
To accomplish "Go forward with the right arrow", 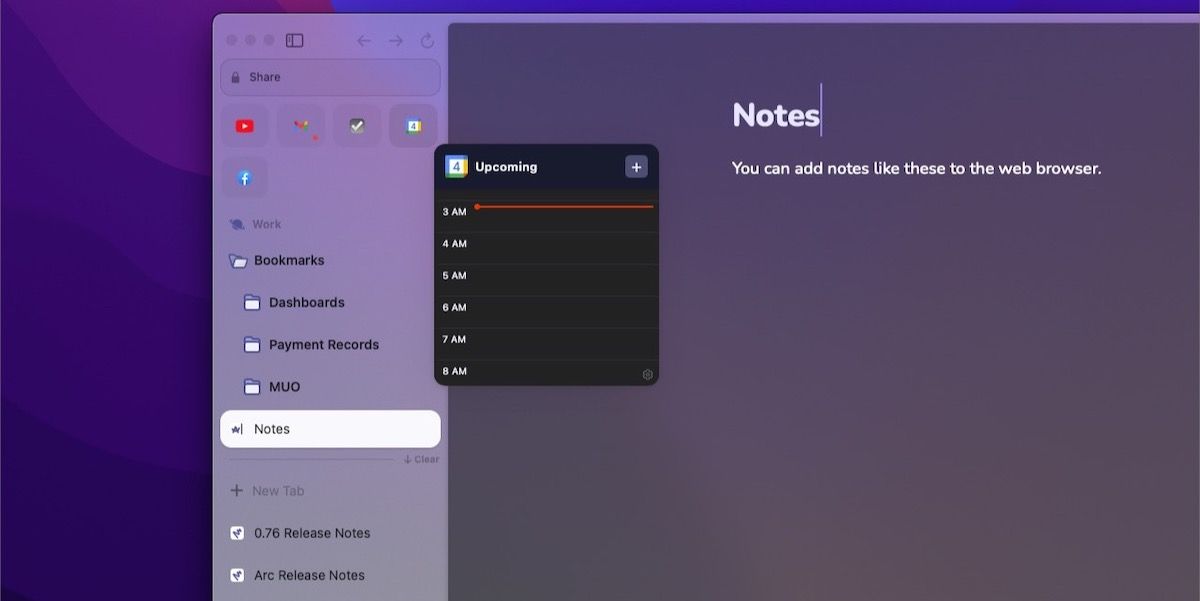I will click(x=396, y=40).
